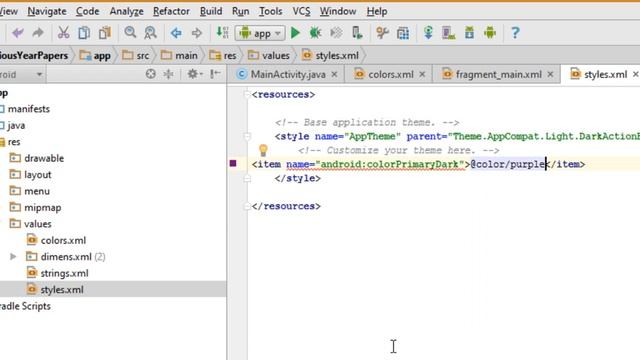Close the colors.xml tab
This screenshot has width=640, height=360.
(x=422, y=74)
